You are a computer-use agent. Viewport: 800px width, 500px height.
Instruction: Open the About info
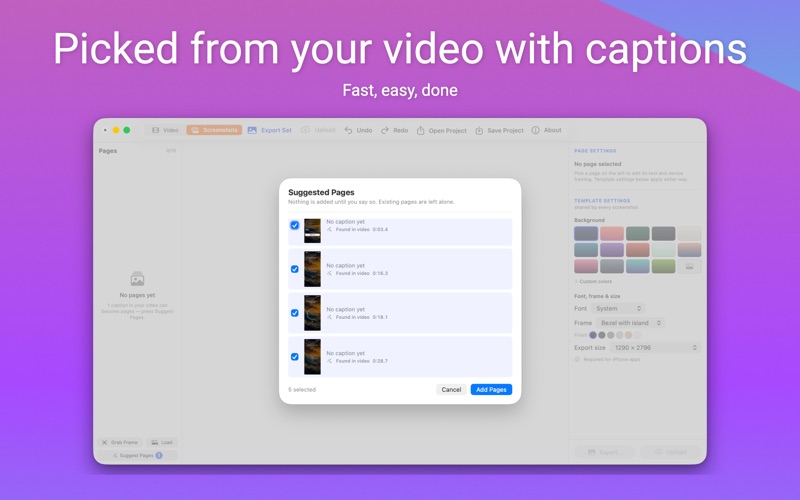546,130
